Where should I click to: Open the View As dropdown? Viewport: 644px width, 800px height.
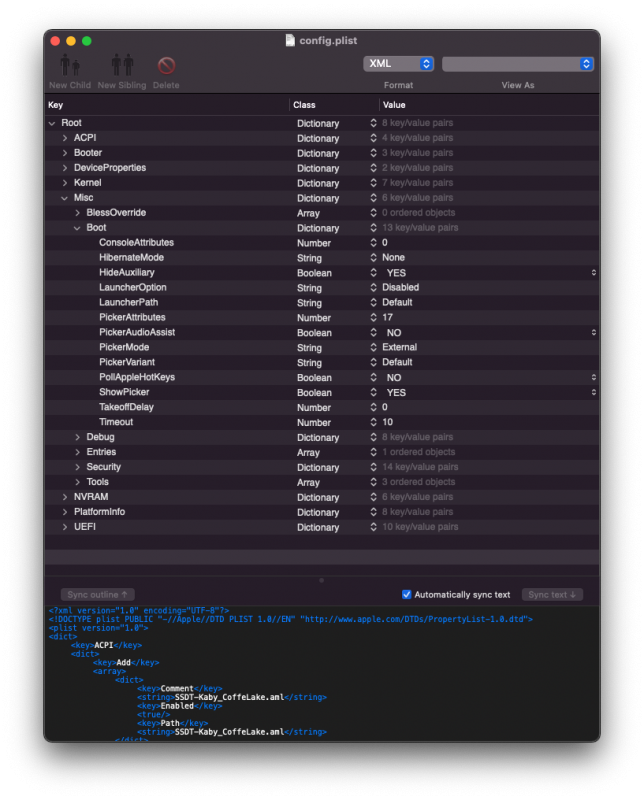[x=517, y=64]
